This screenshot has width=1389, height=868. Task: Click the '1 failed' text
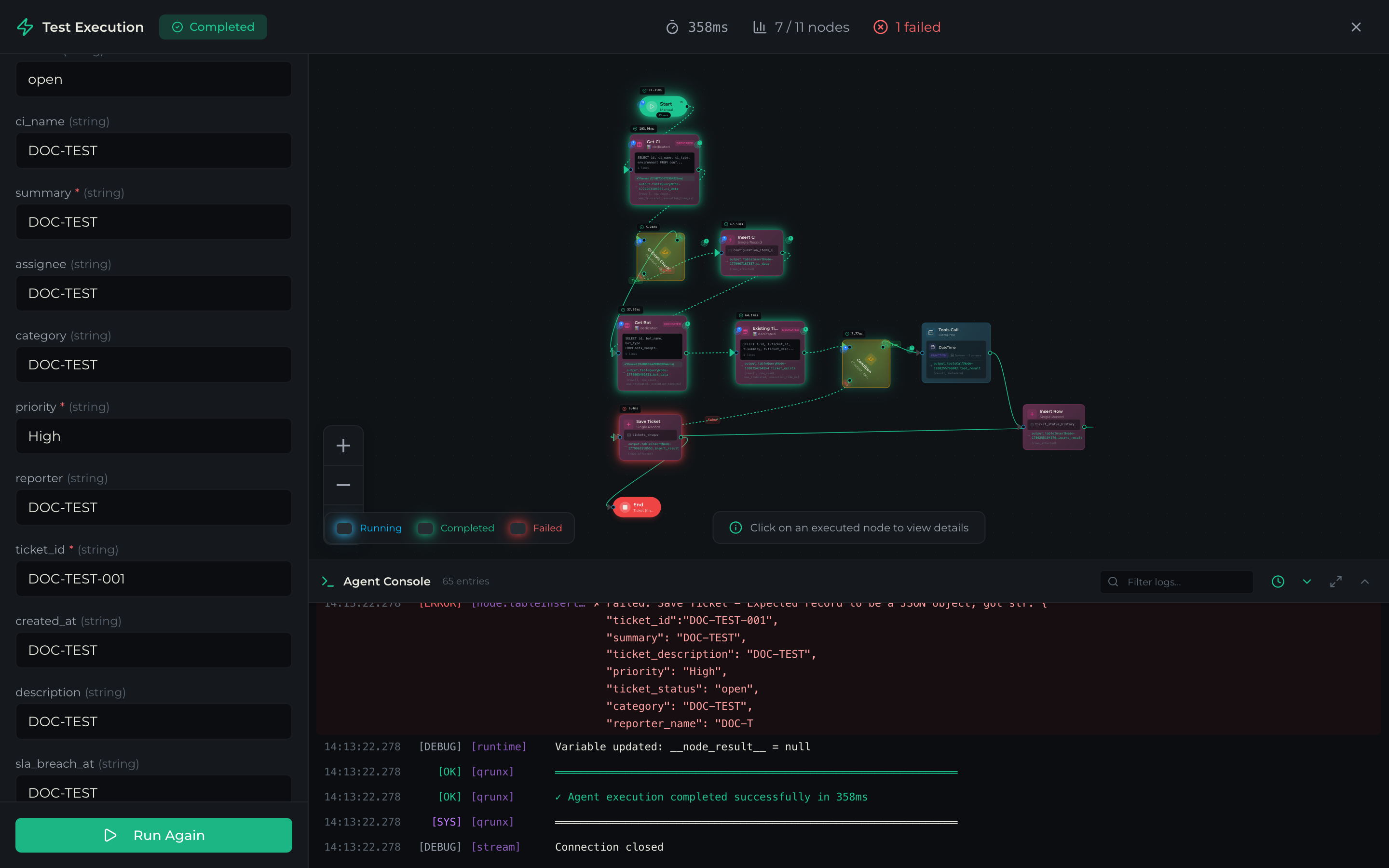coord(918,27)
